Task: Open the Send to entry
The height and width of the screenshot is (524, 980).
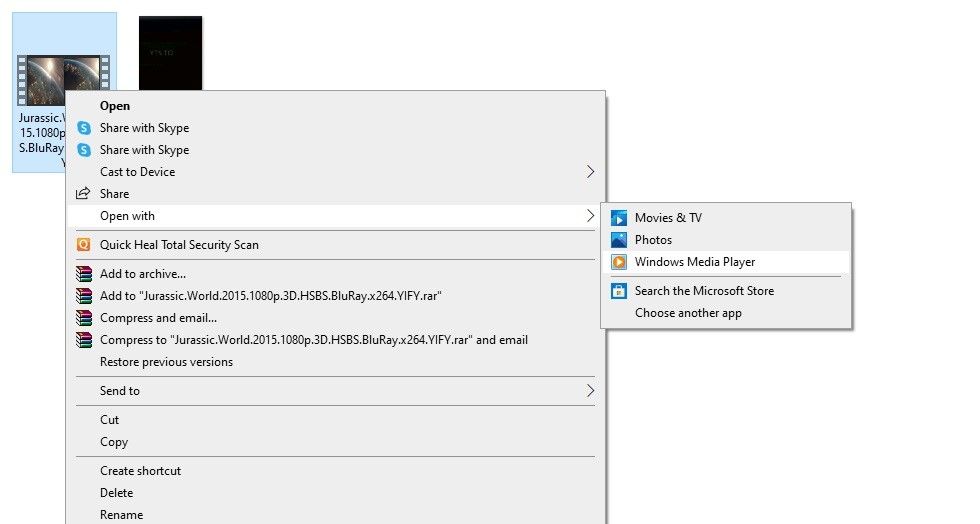Action: (336, 391)
